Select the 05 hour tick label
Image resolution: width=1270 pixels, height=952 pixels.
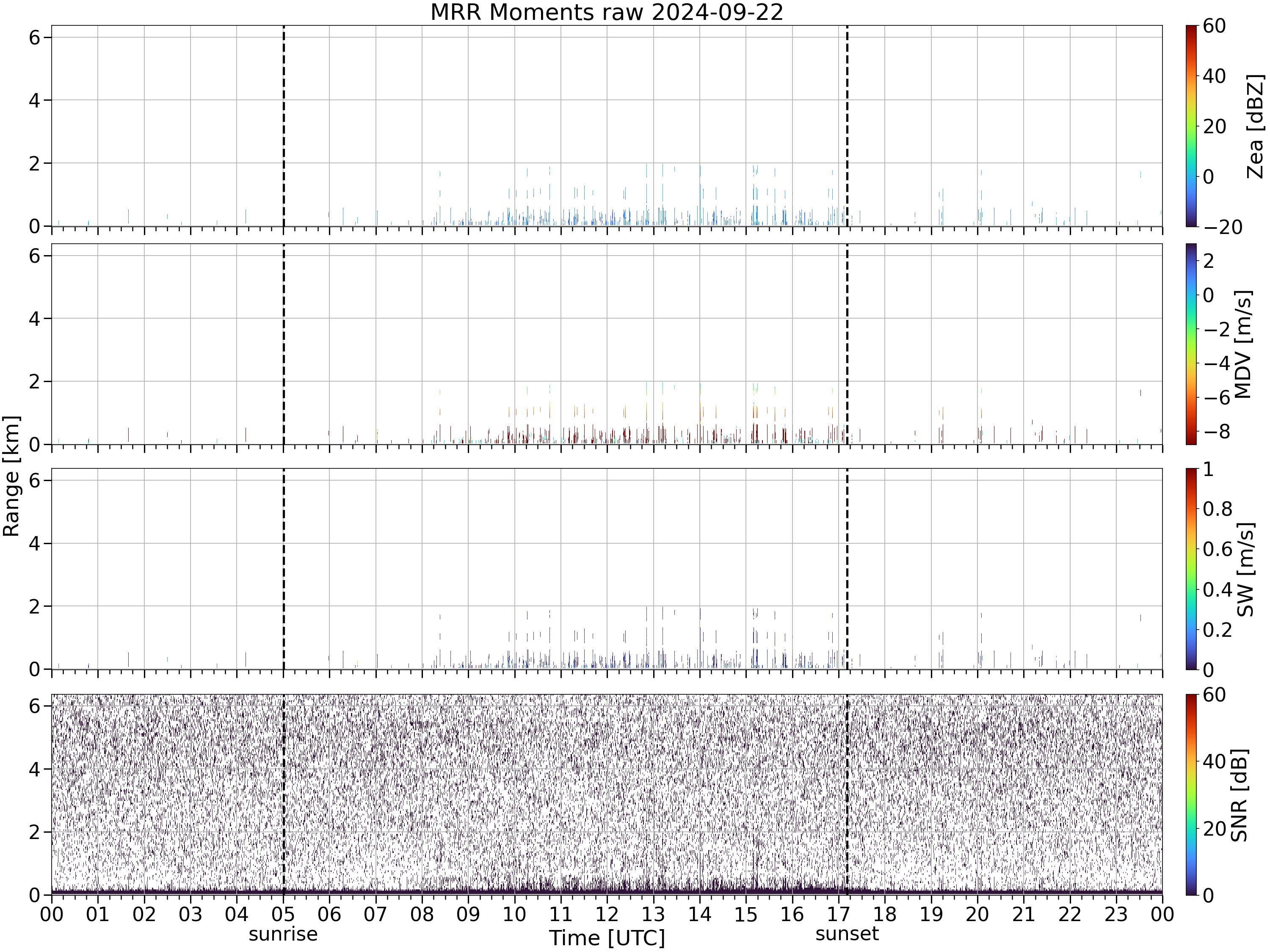[x=283, y=913]
